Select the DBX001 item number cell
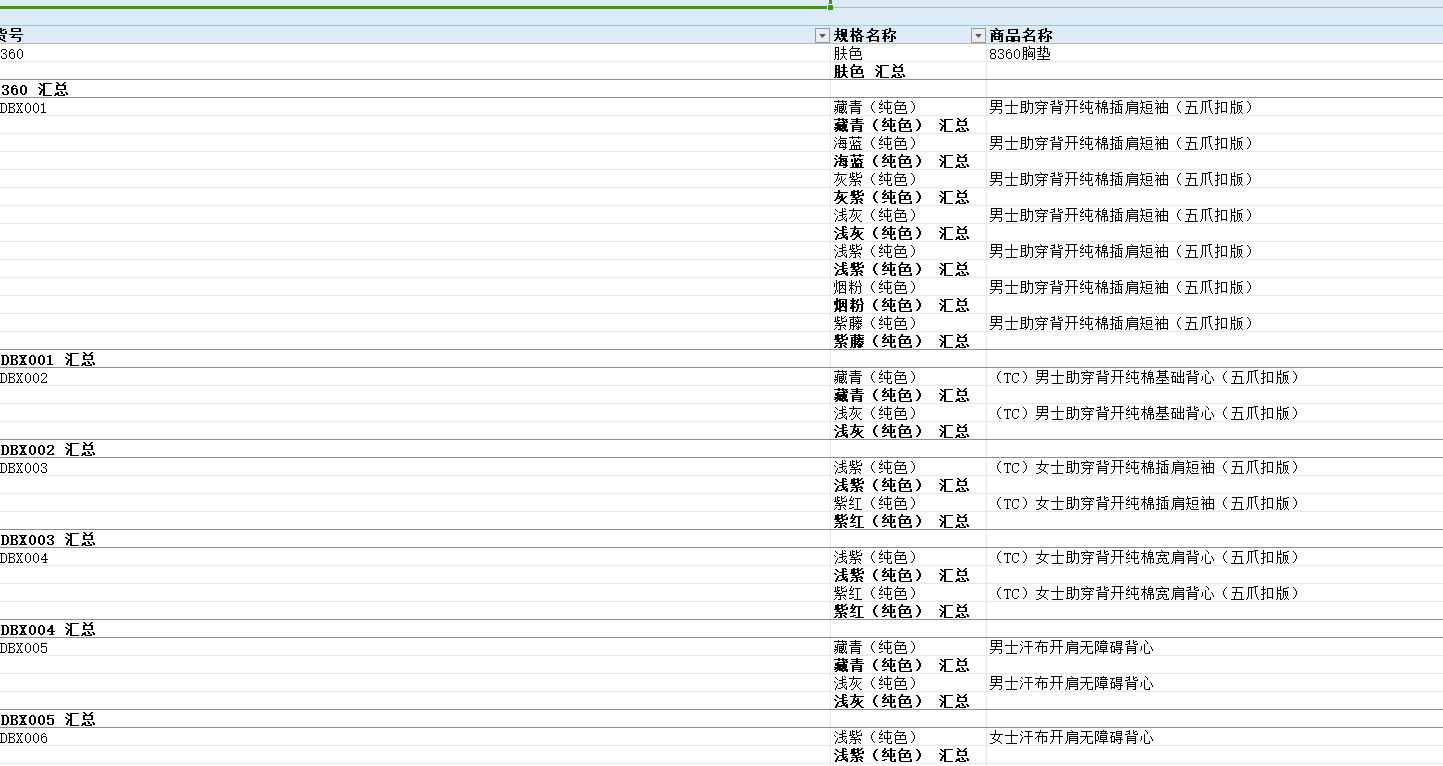 tap(23, 108)
